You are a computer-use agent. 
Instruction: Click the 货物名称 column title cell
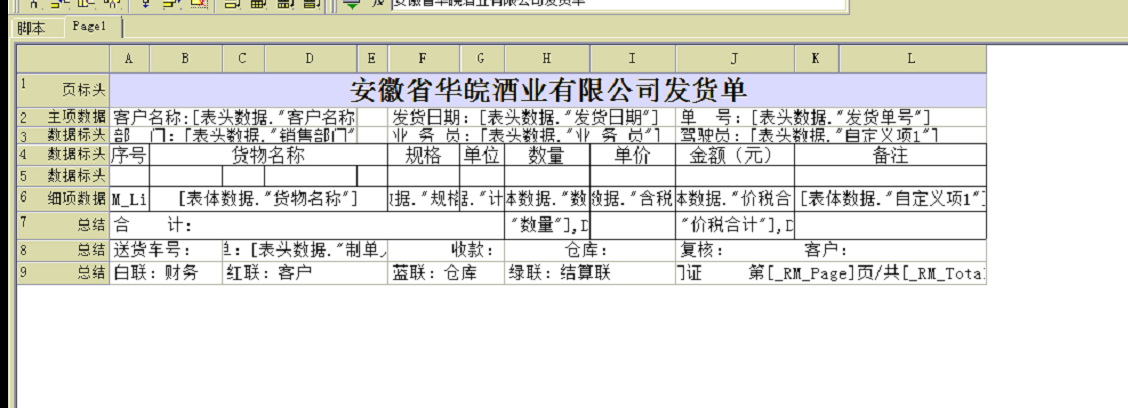point(268,155)
